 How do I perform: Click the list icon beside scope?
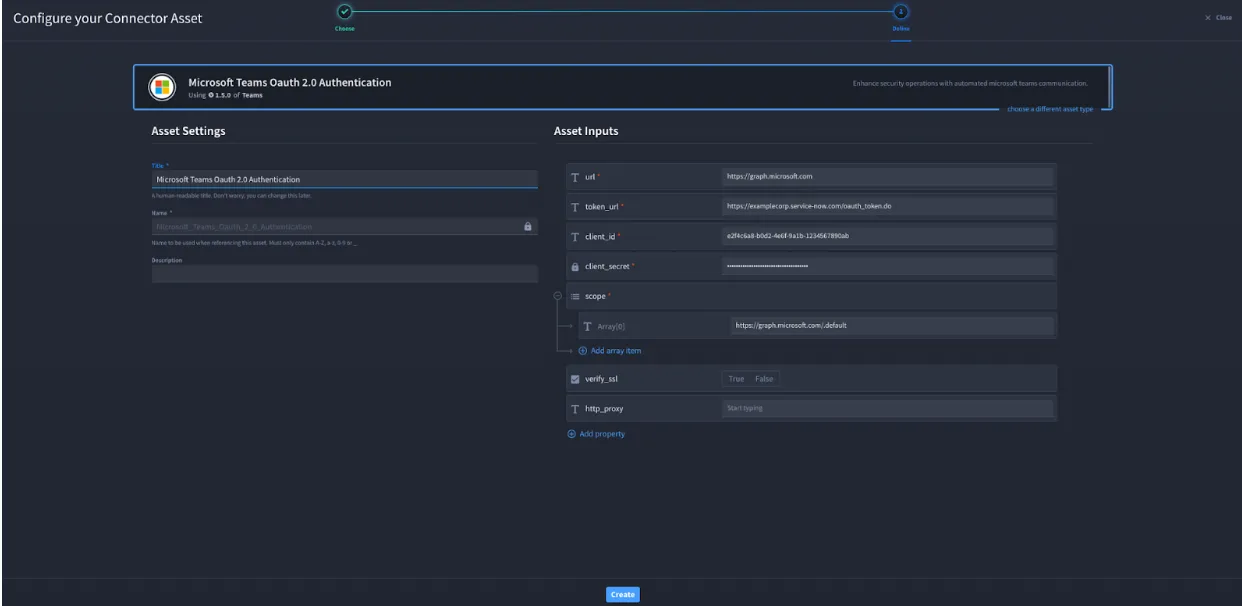coord(575,296)
